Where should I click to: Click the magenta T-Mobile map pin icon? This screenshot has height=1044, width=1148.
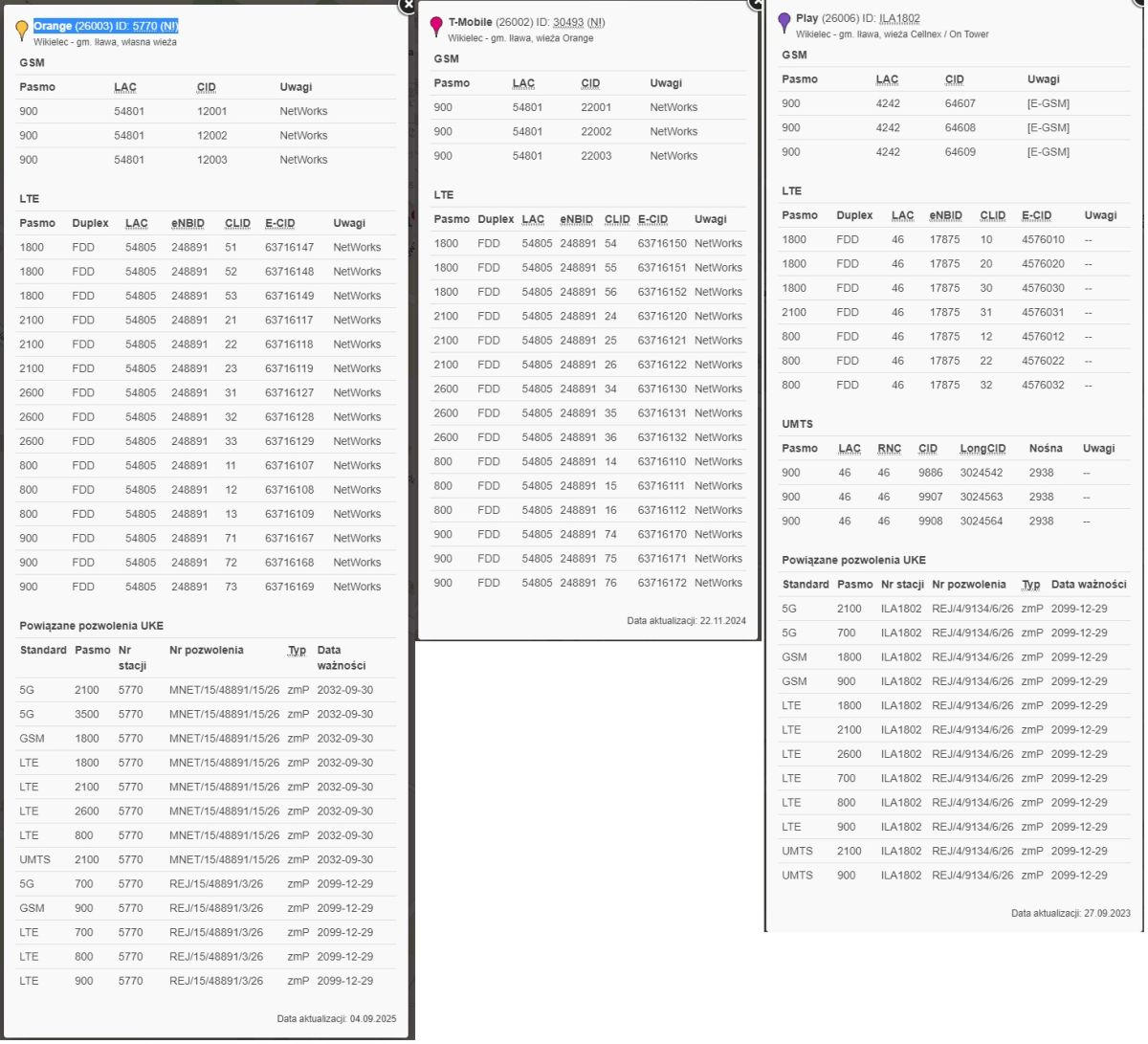[x=436, y=27]
